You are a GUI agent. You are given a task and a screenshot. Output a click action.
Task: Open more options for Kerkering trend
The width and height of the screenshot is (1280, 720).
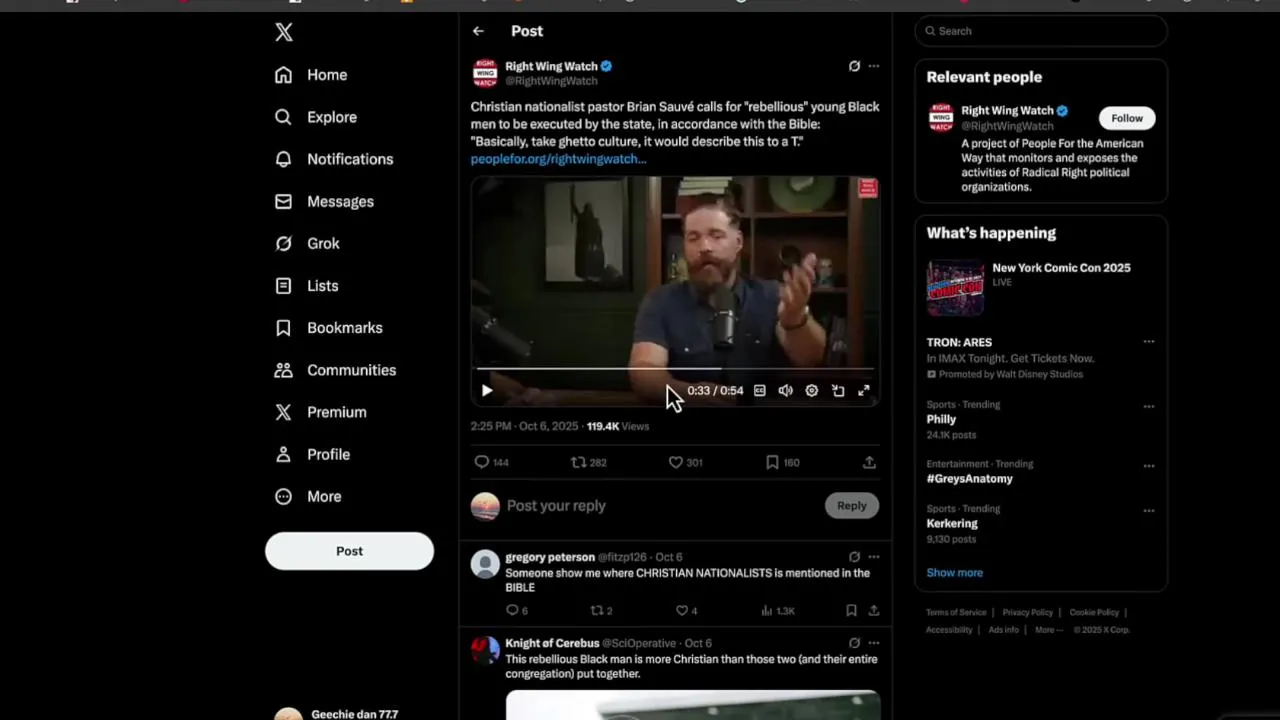[x=1149, y=510]
